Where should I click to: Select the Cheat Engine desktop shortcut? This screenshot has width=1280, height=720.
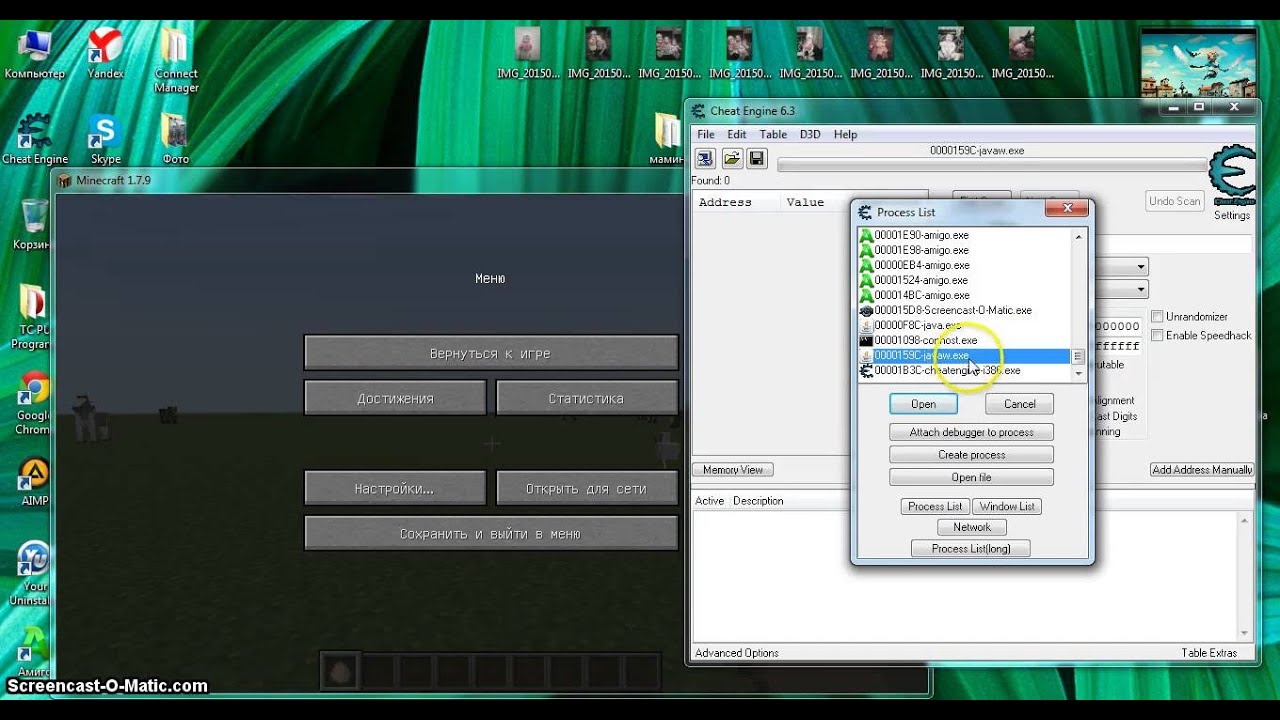[35, 140]
